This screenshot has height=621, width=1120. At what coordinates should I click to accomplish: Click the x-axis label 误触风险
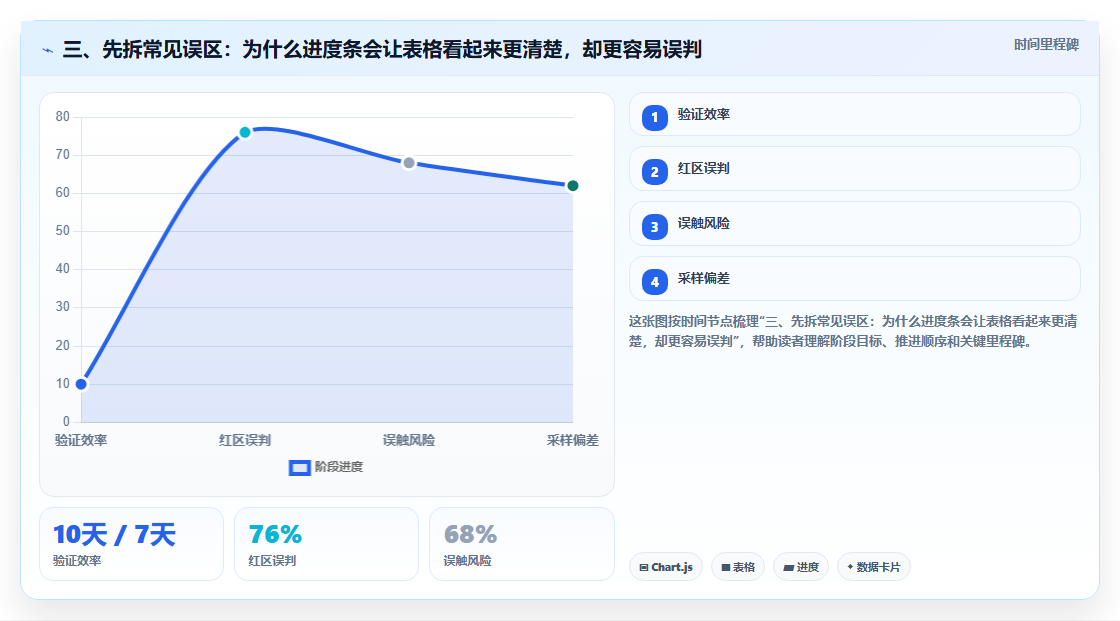pos(409,440)
